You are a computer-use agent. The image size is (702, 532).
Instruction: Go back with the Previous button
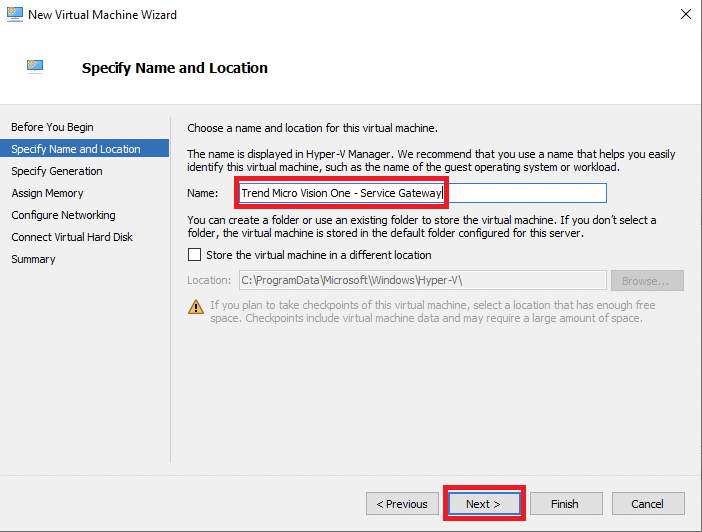click(x=402, y=503)
